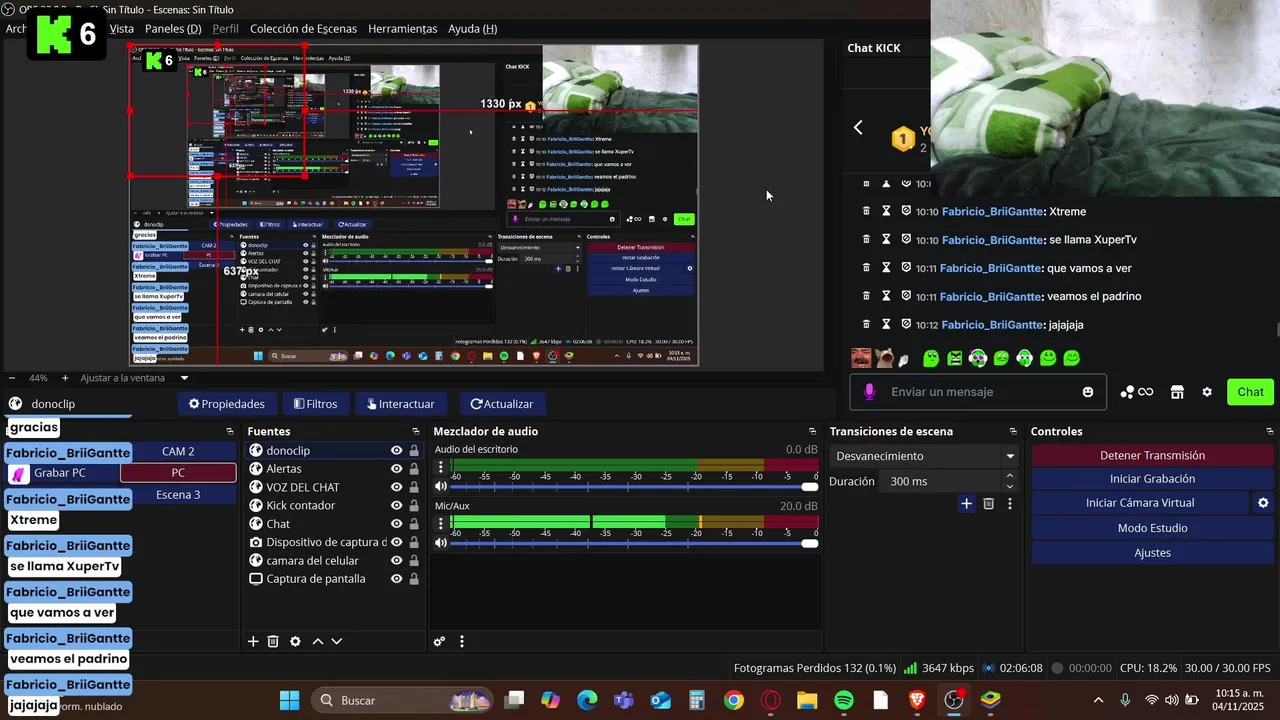The height and width of the screenshot is (720, 1280).
Task: Open Ajustes
Action: pyautogui.click(x=1152, y=553)
